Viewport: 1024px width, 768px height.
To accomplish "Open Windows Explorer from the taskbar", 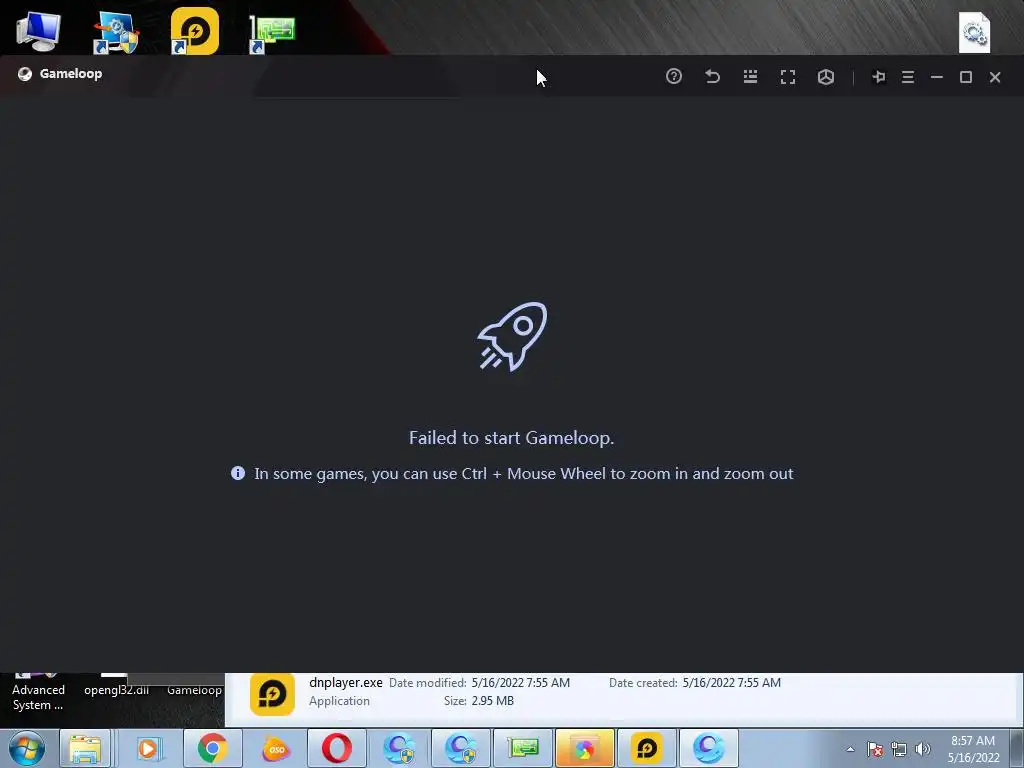I will [x=86, y=748].
